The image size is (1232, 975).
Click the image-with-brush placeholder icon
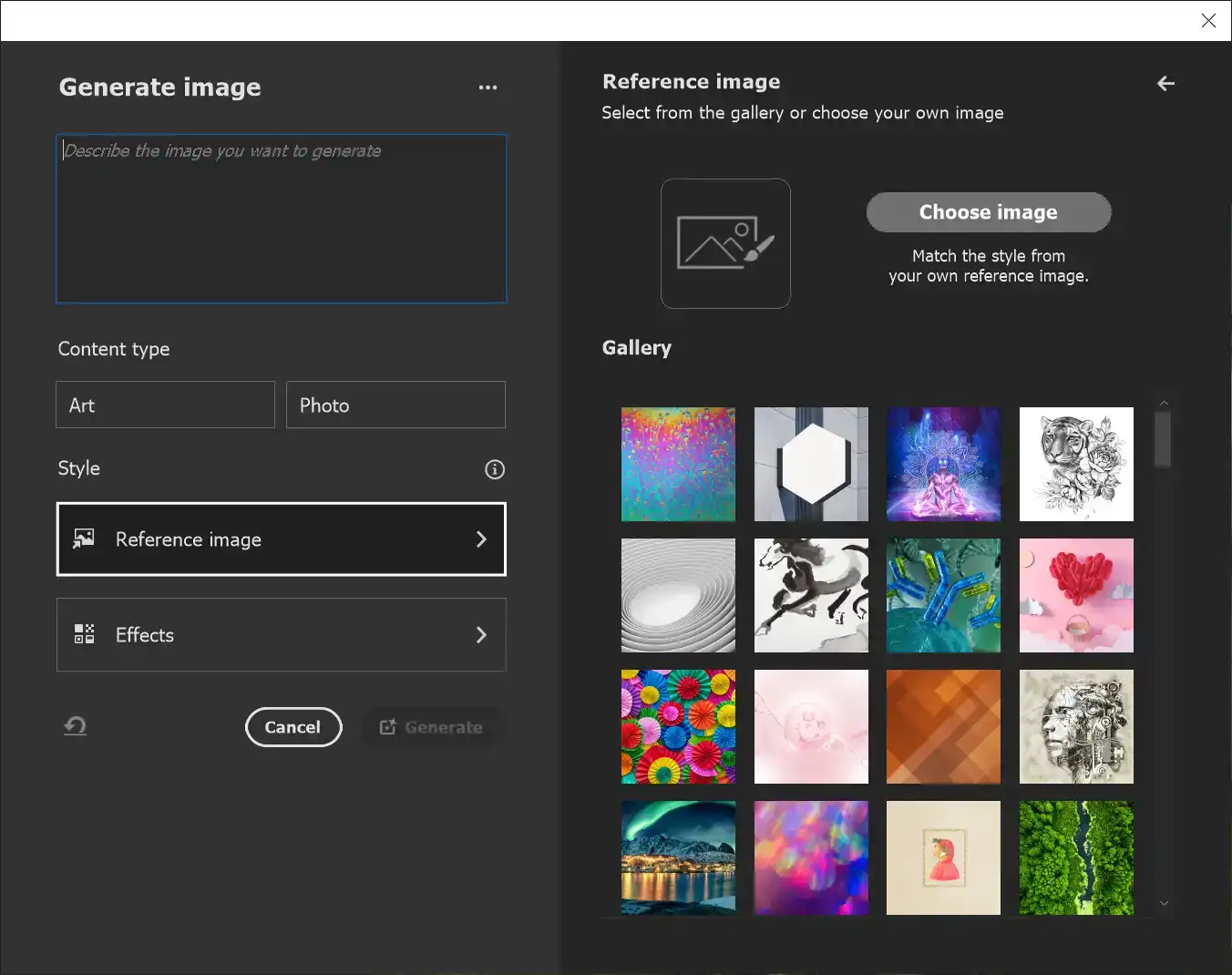pyautogui.click(x=725, y=243)
